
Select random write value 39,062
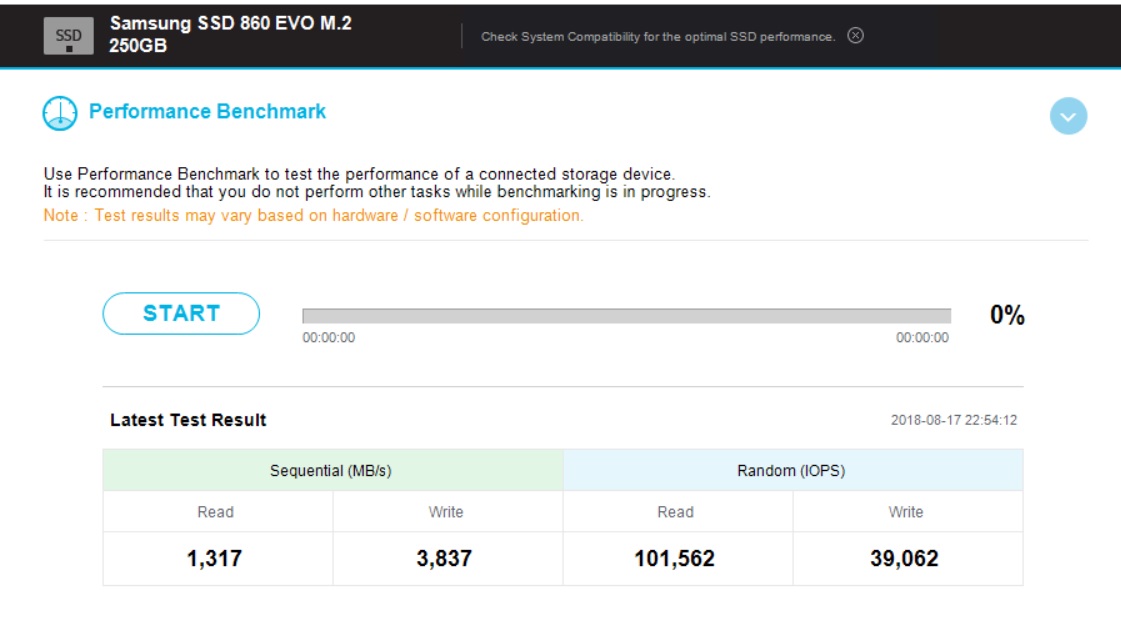(904, 558)
